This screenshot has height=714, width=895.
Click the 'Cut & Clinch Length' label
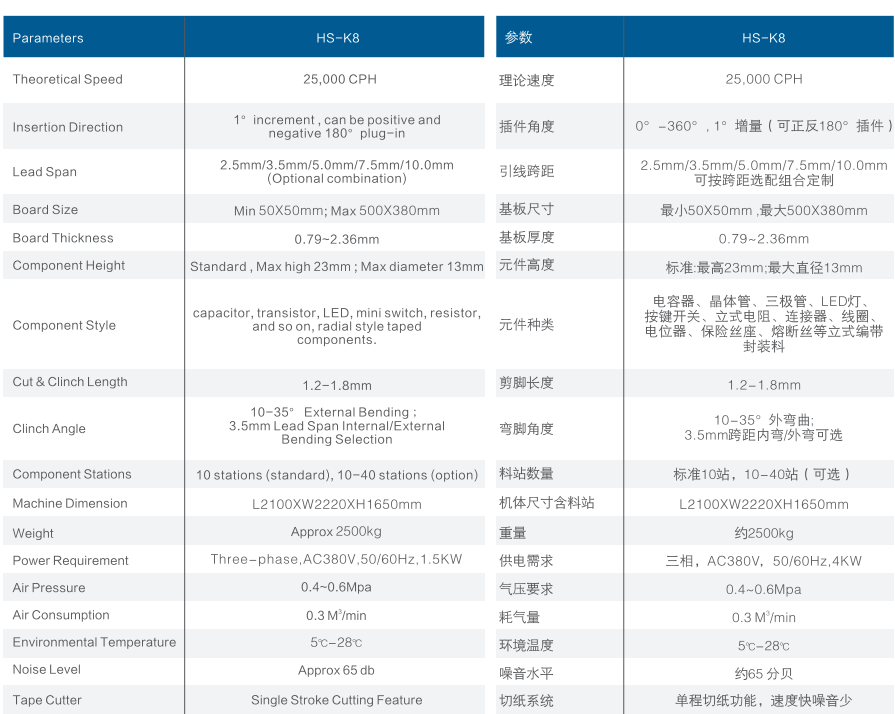pos(70,382)
